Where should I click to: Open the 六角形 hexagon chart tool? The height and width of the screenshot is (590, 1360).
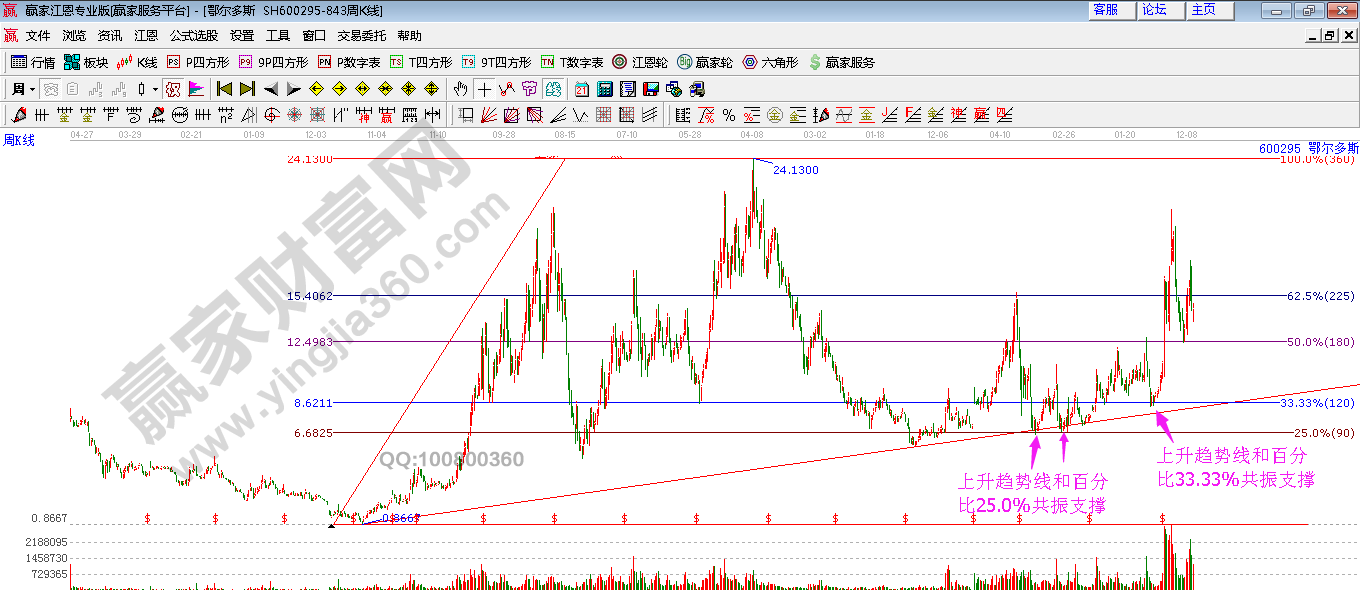770,62
